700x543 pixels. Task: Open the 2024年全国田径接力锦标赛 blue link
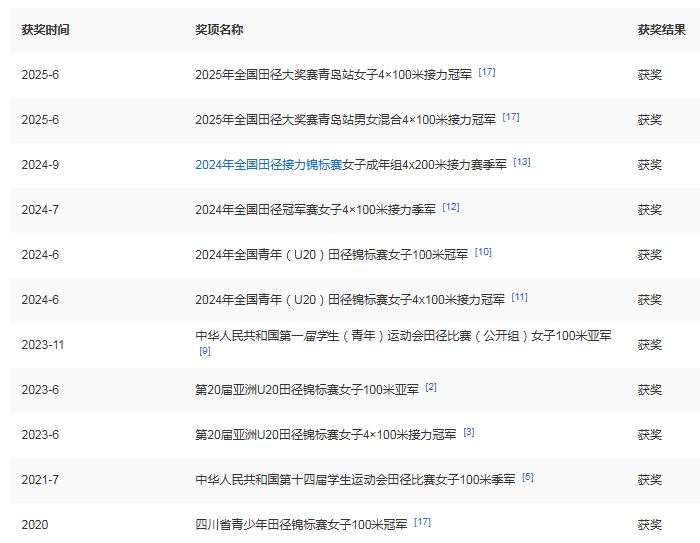coord(269,165)
